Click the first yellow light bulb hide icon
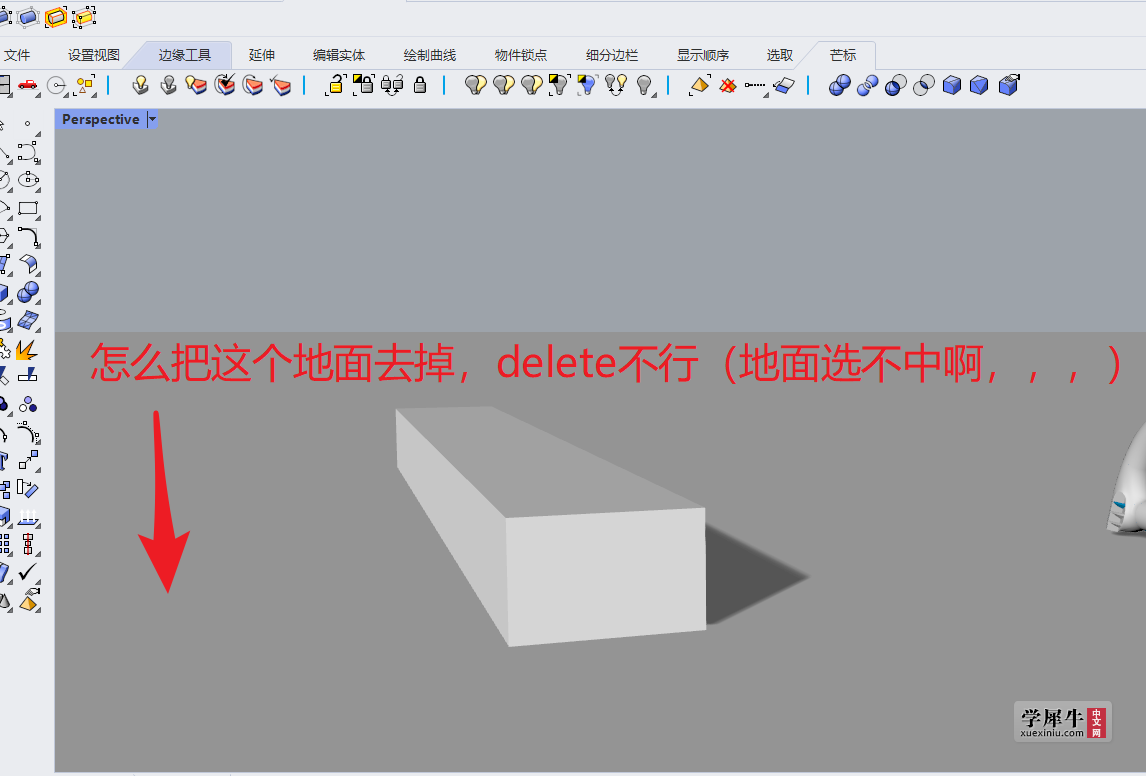The image size is (1146, 776). coord(475,85)
